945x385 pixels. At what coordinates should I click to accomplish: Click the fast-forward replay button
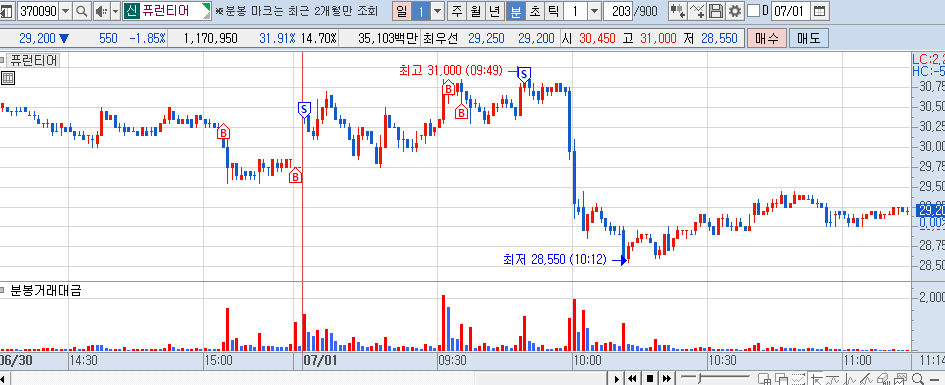pyautogui.click(x=667, y=378)
